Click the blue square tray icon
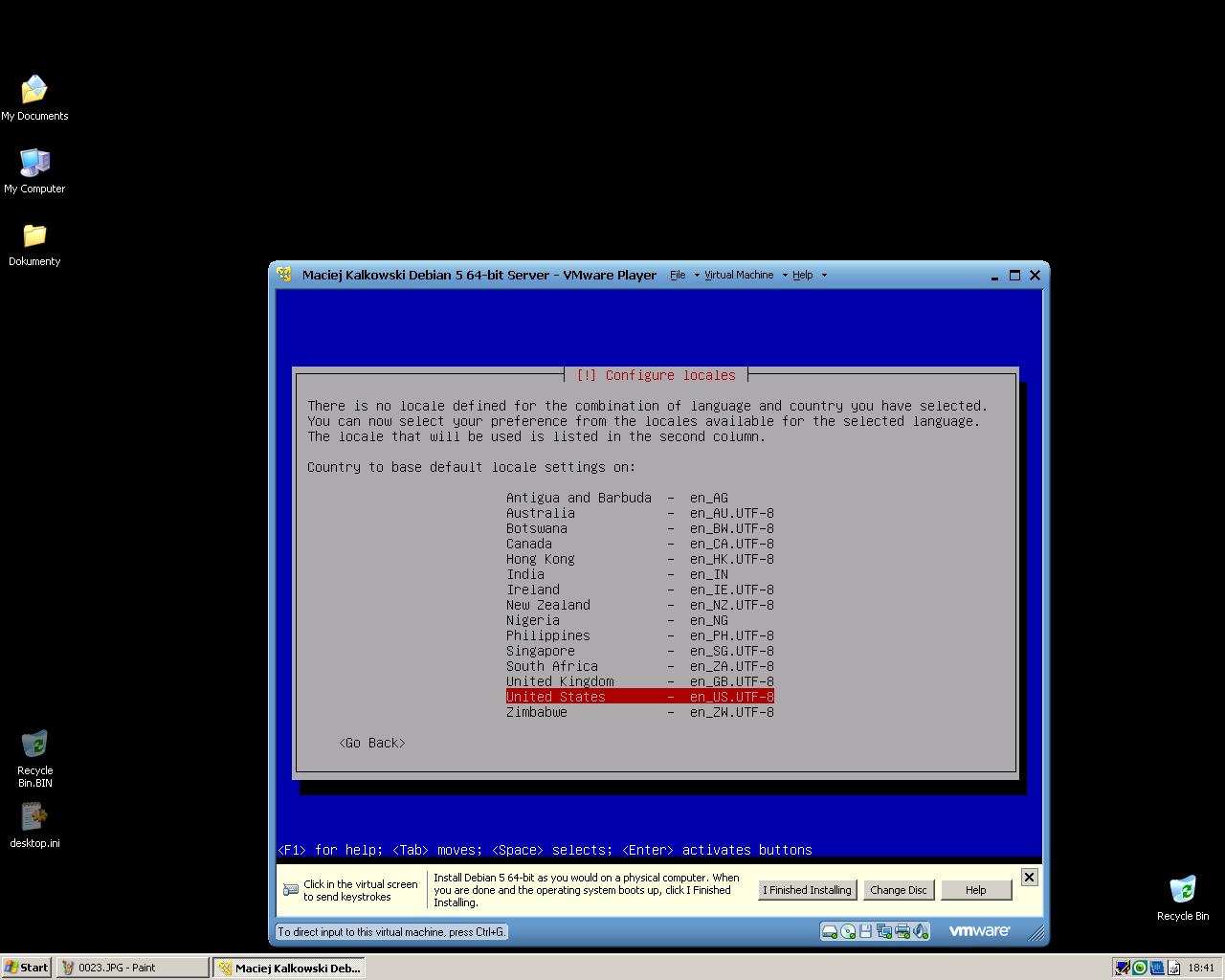This screenshot has height=980, width=1225. (x=1157, y=968)
